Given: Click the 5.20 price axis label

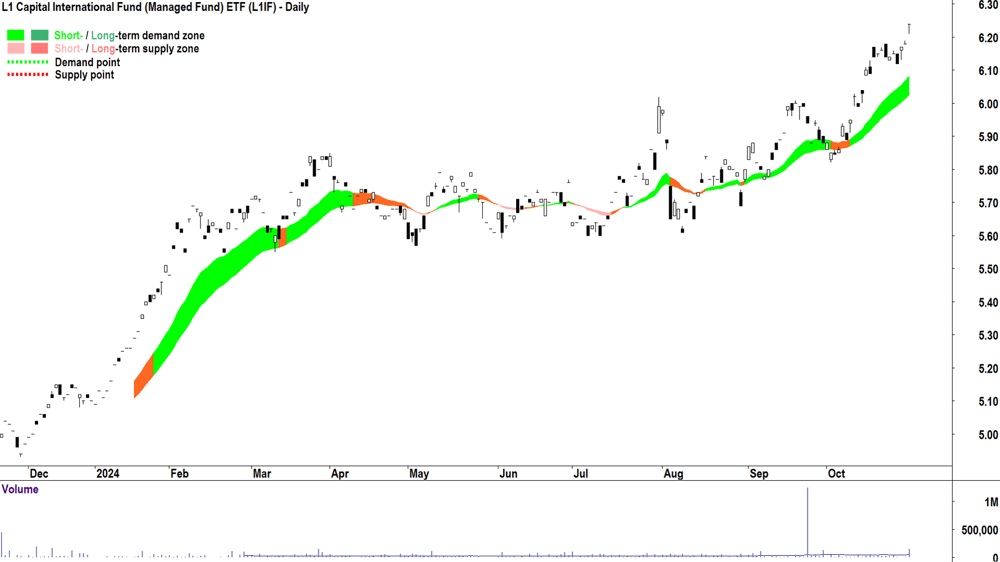Looking at the screenshot, I should click(x=988, y=369).
